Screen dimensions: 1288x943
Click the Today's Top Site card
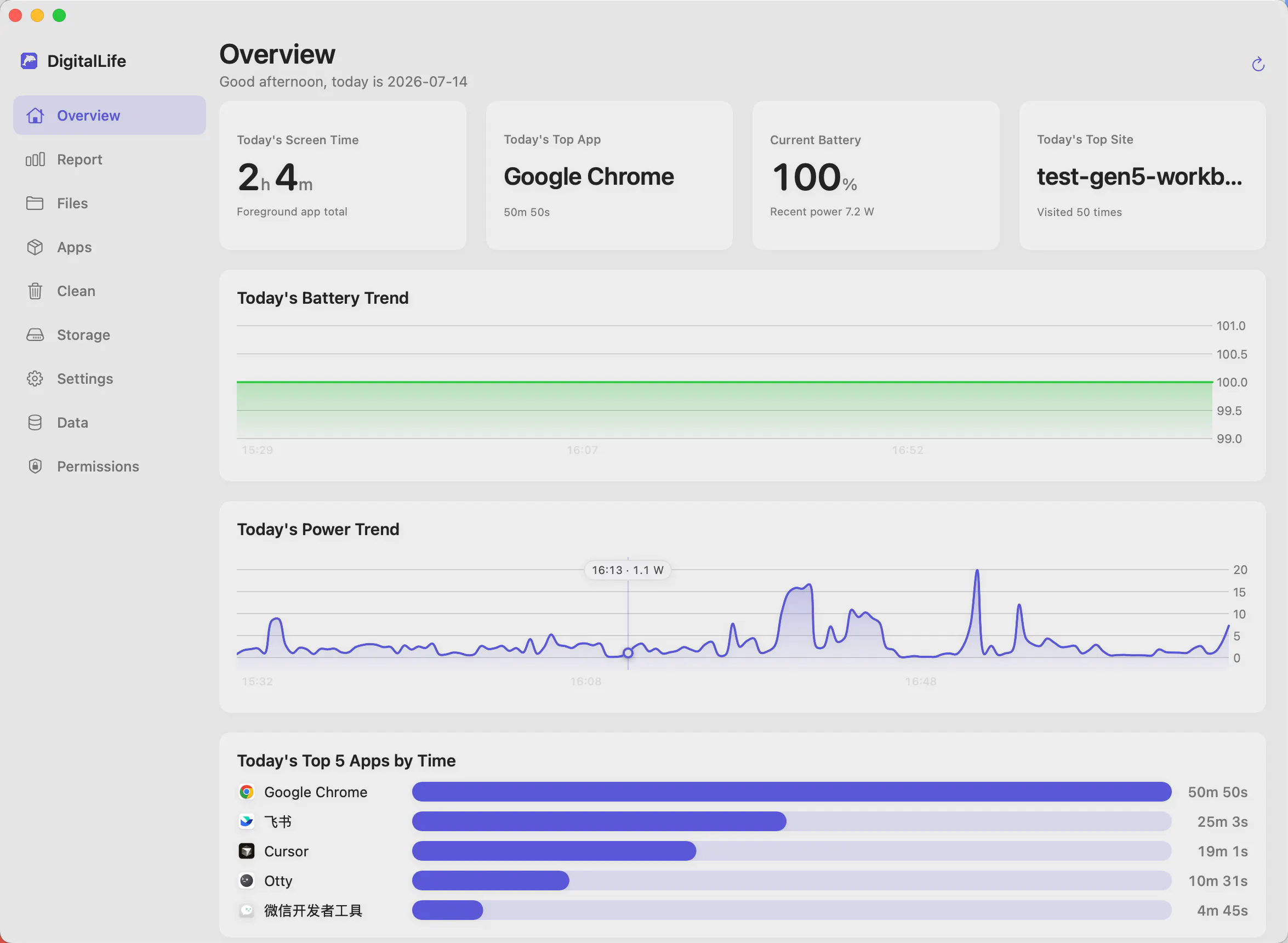click(x=1142, y=175)
